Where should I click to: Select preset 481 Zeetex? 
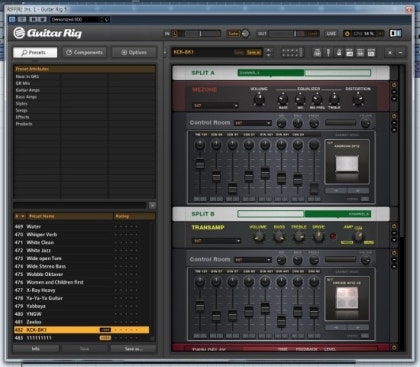81,322
